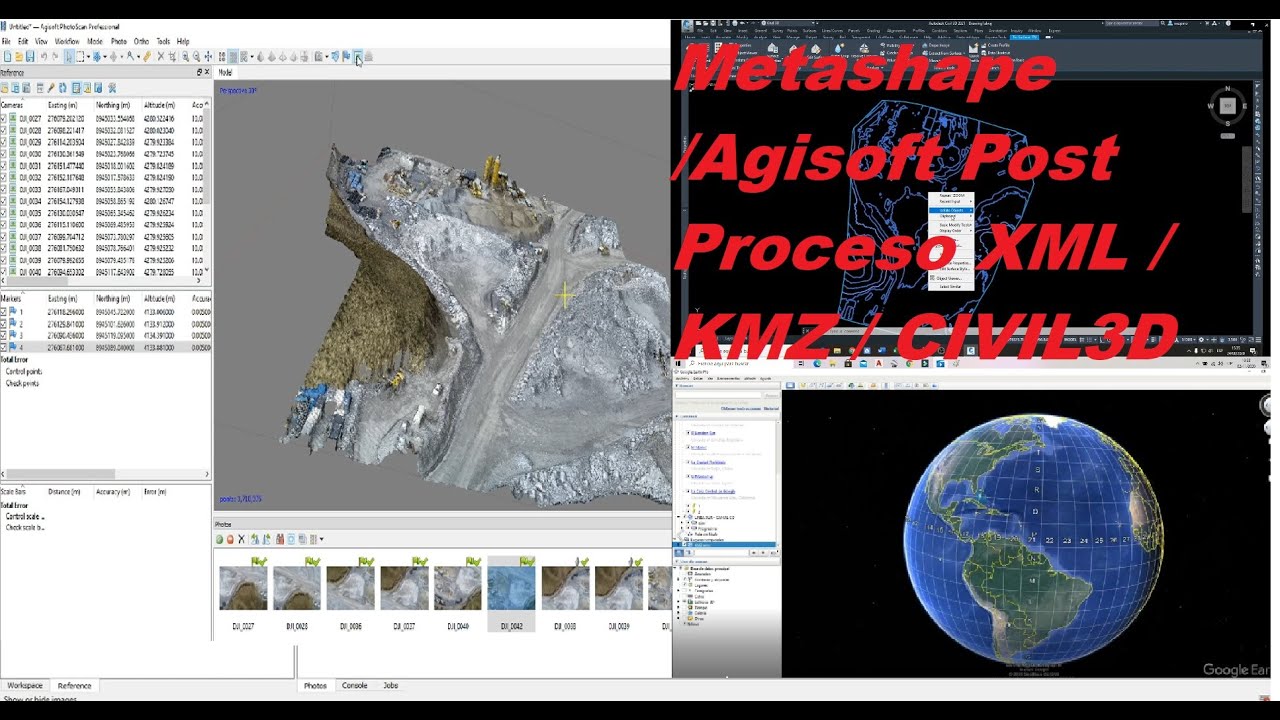
Task: Toggle checkbox for marker 2
Action: tap(4, 324)
